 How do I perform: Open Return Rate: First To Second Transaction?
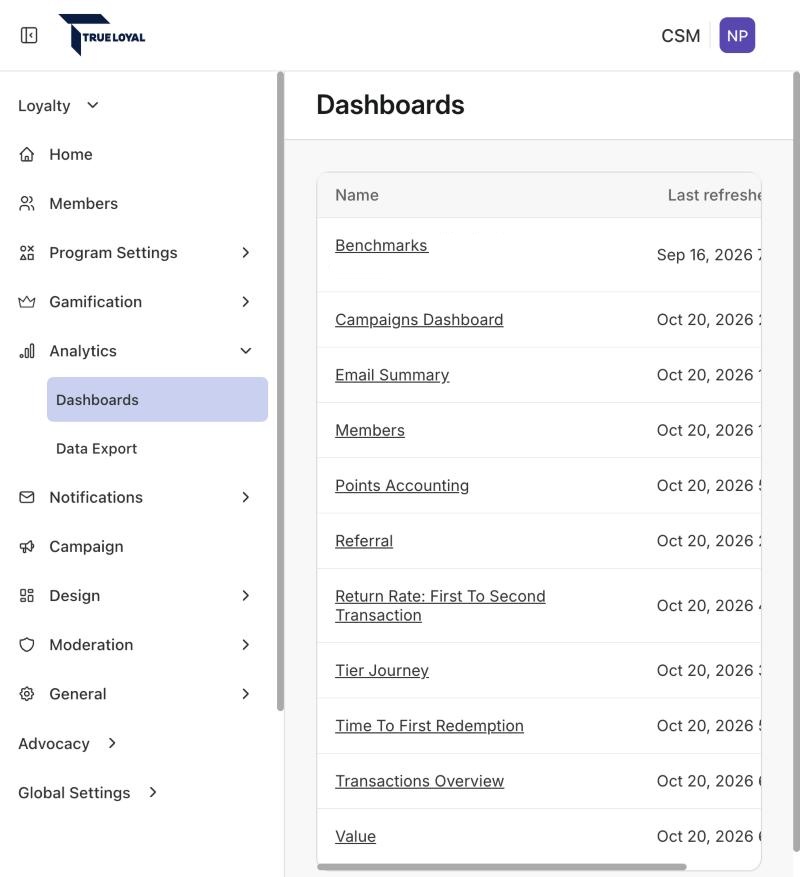440,606
